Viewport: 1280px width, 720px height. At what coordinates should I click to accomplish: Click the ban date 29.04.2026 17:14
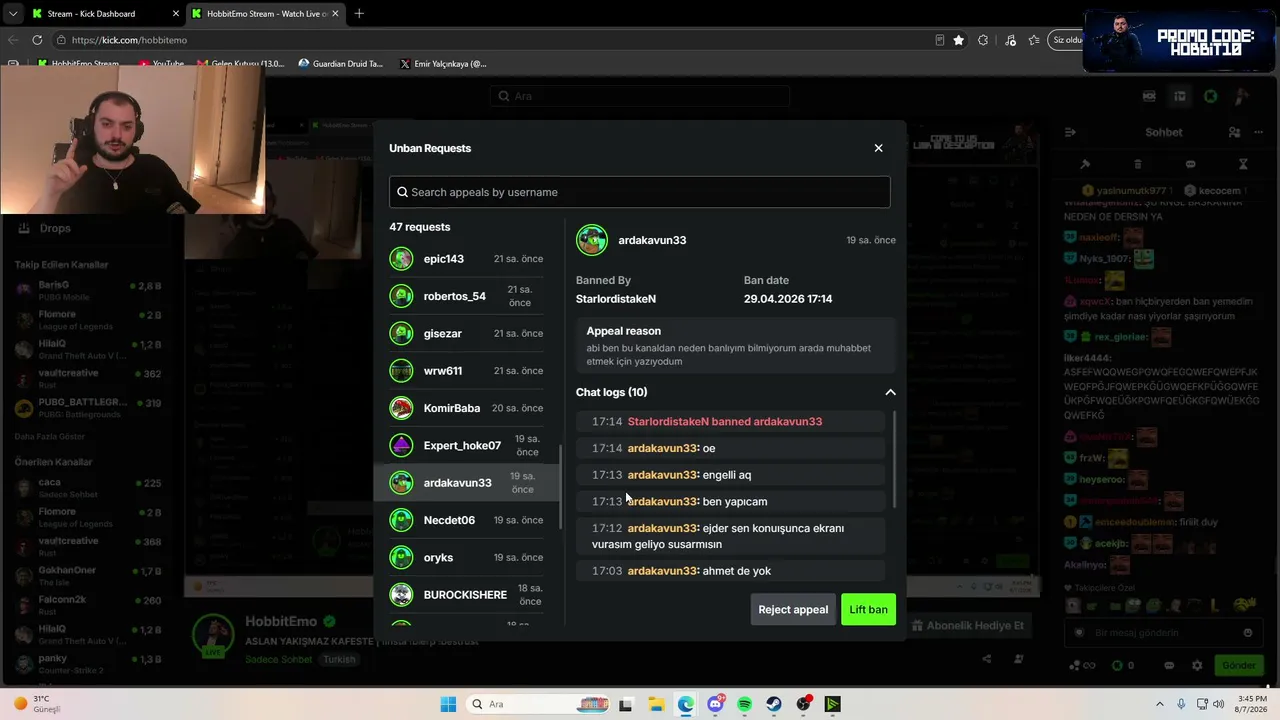pyautogui.click(x=788, y=299)
